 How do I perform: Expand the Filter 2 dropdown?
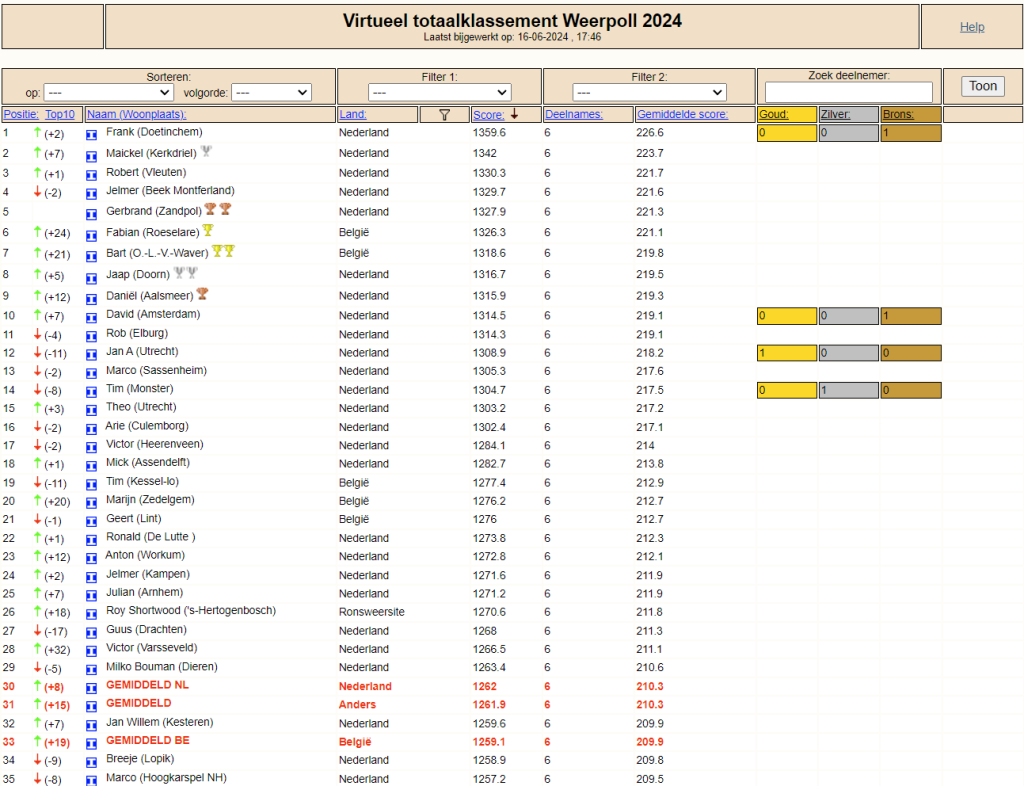tap(649, 93)
